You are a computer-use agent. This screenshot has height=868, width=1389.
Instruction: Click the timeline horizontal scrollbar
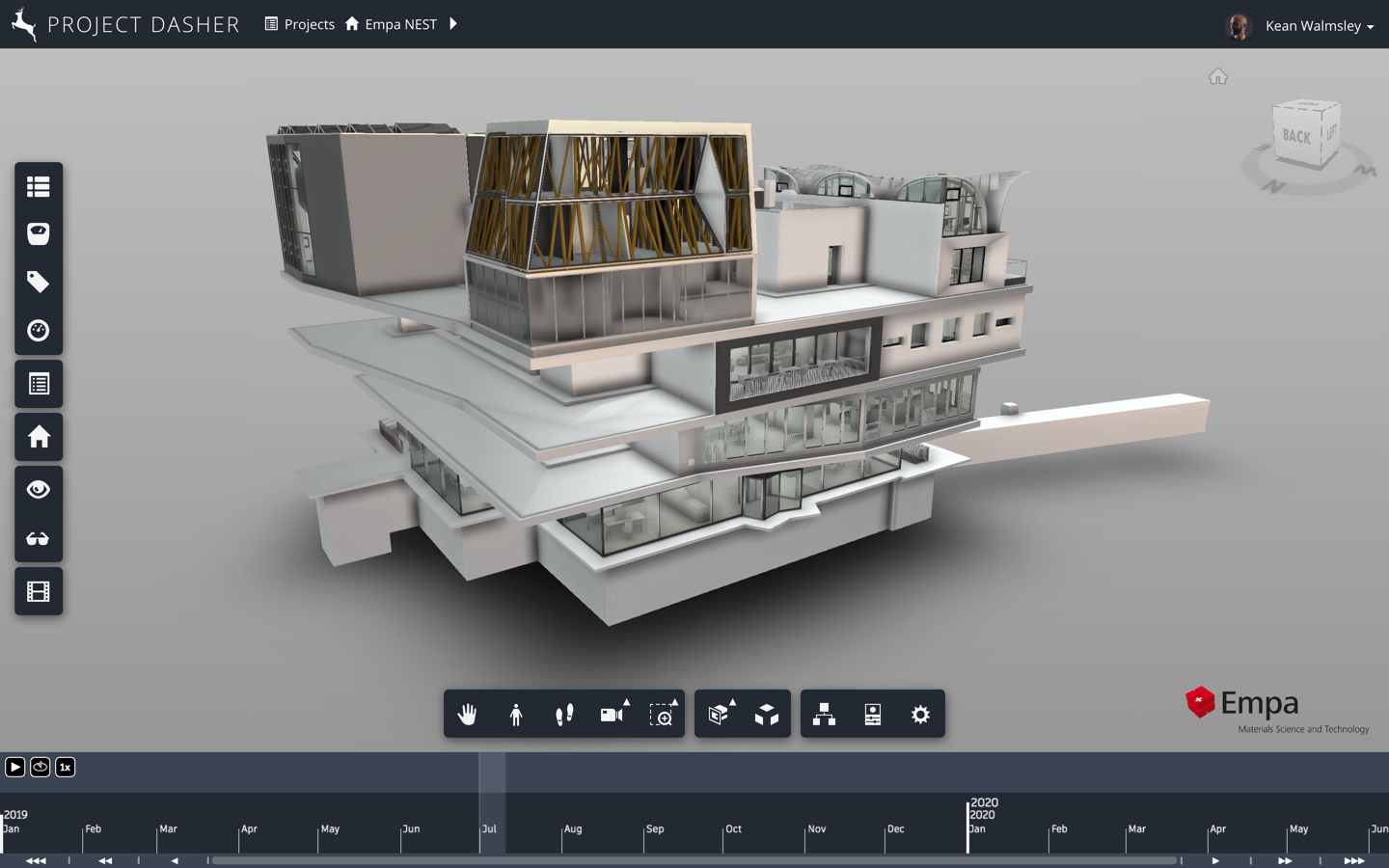[x=693, y=860]
